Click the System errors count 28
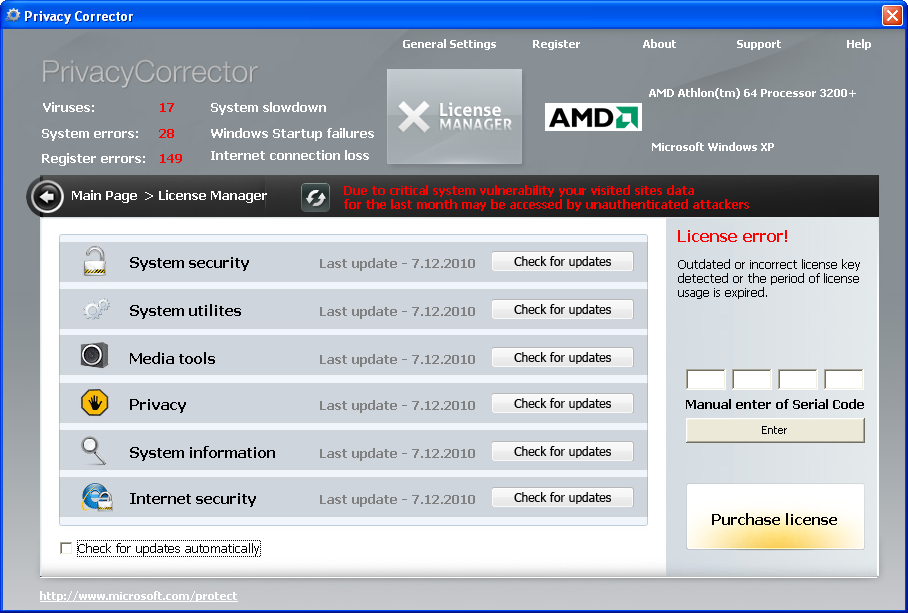Viewport: 908px width, 613px height. [x=167, y=134]
